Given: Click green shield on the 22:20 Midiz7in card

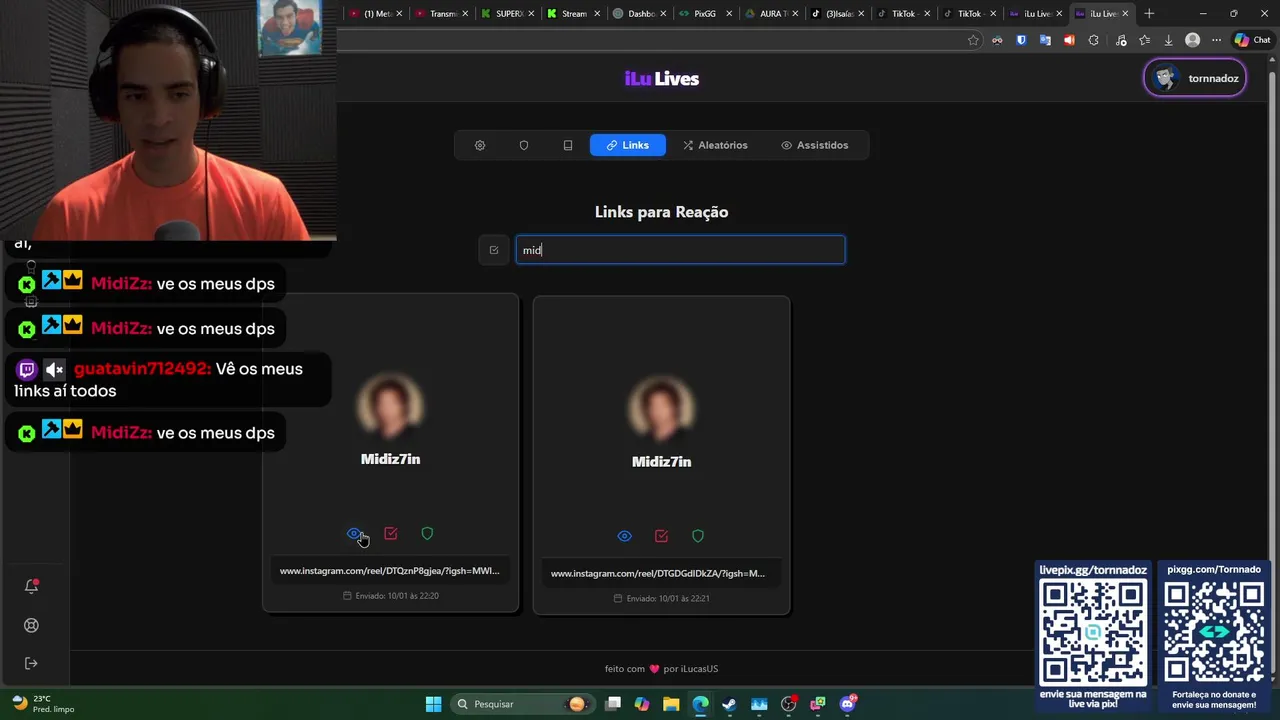Looking at the screenshot, I should [427, 534].
